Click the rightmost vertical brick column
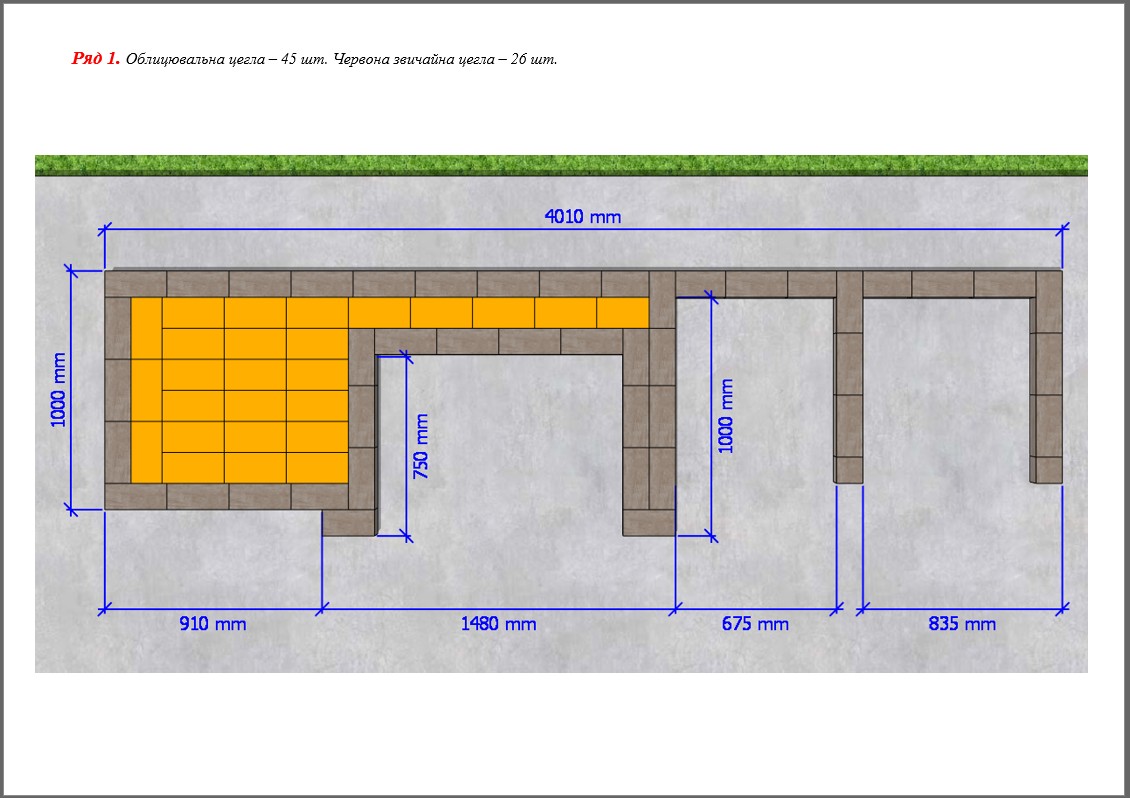 tap(1048, 380)
